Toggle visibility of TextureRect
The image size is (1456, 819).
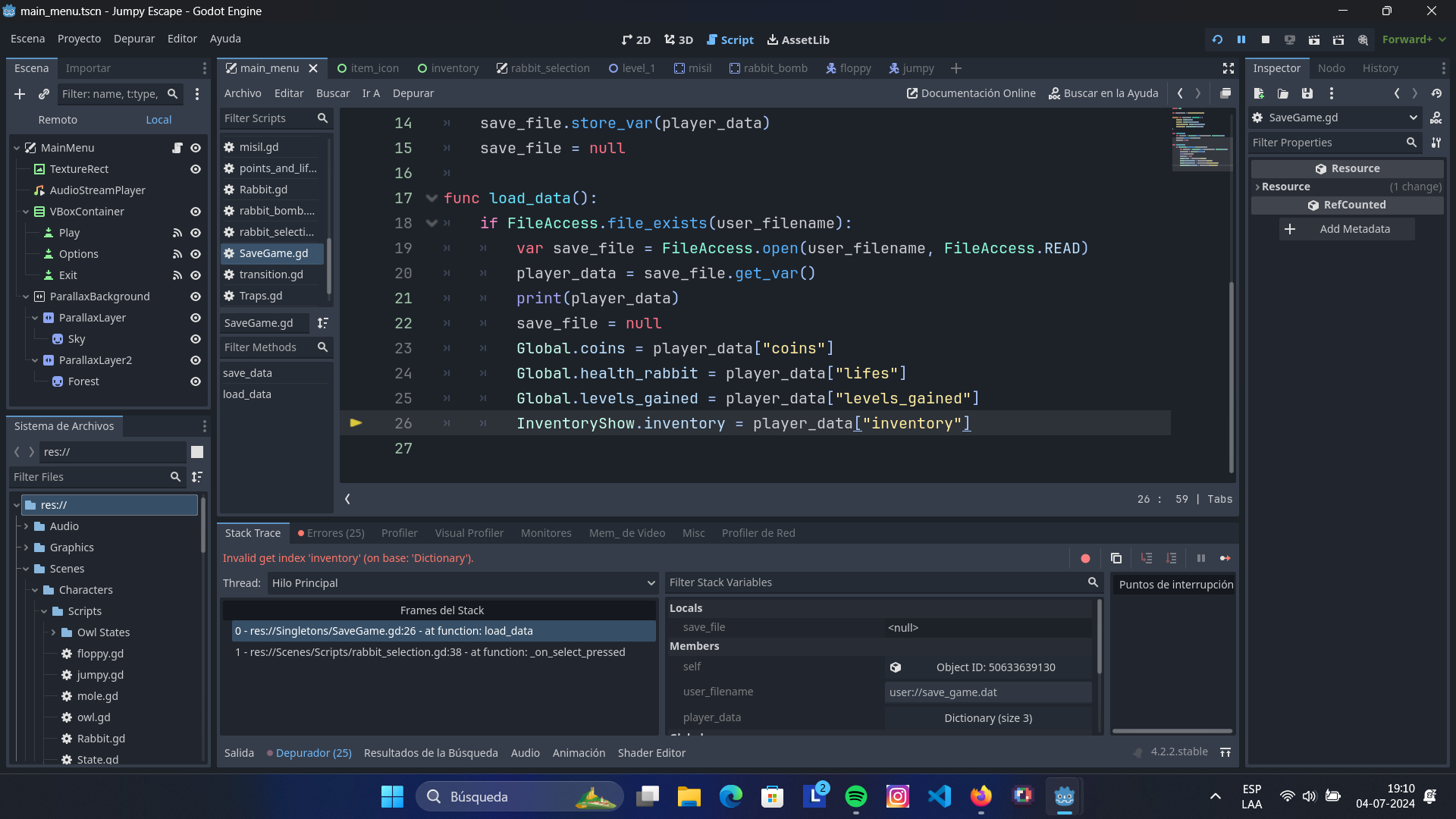196,169
